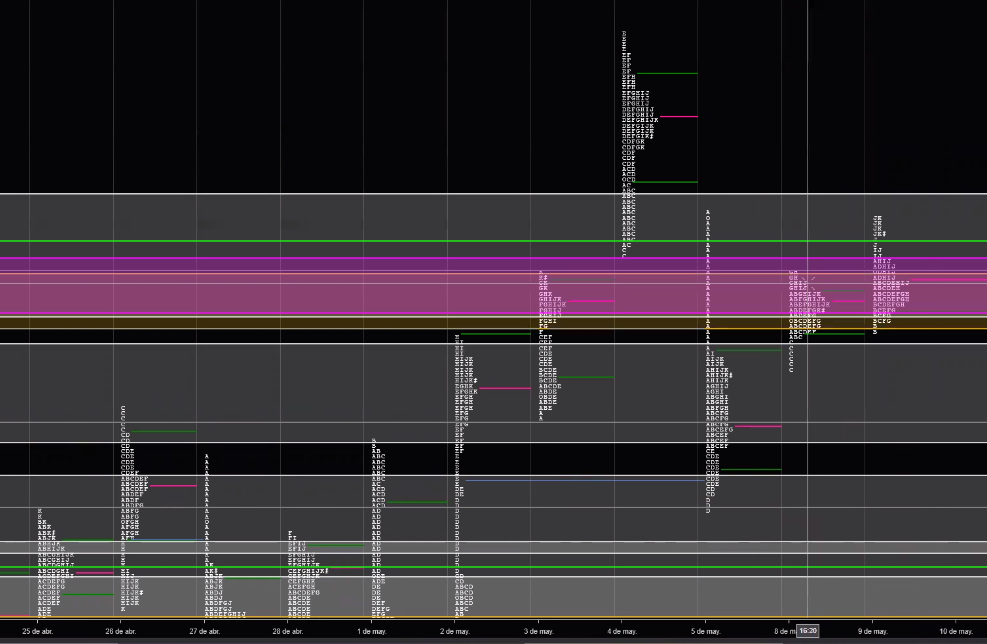
Task: Select the 1 de may. date label
Action: click(372, 631)
